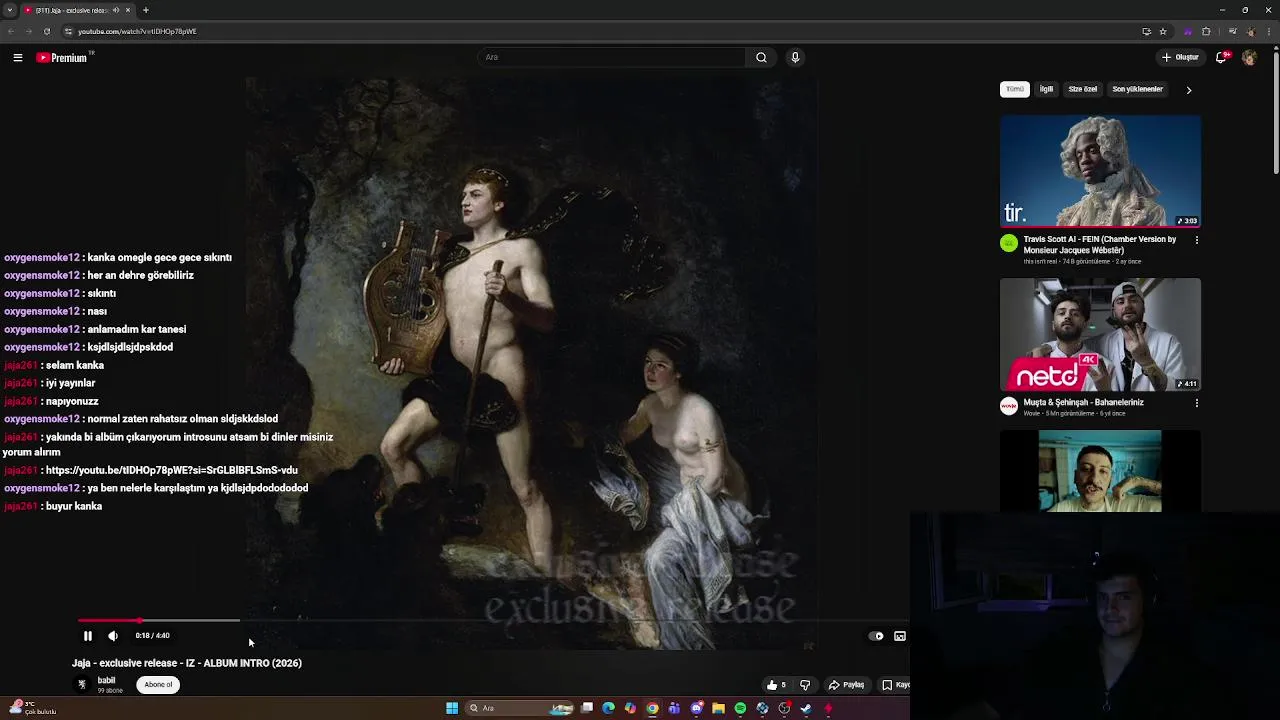Screen dimensions: 1280x720
Task: Select the Tümü filter chip
Action: [1015, 89]
